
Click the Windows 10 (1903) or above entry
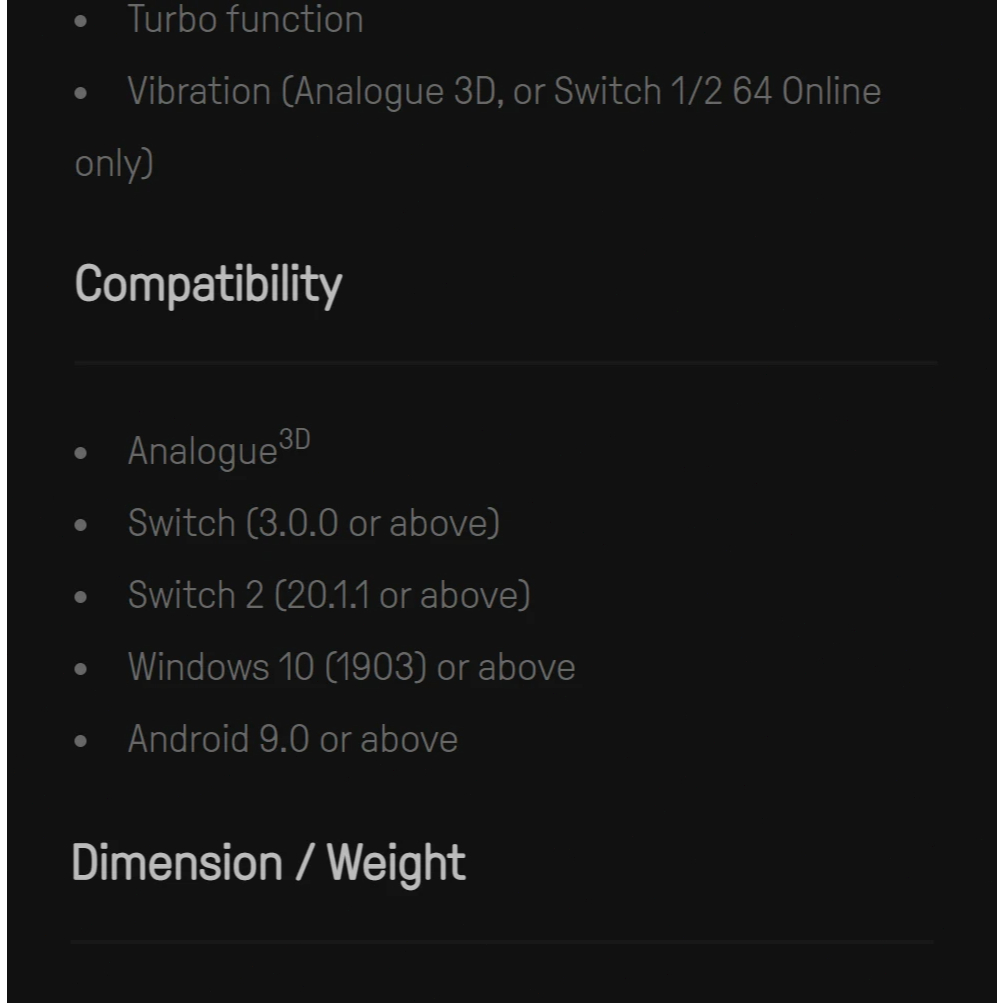tap(351, 667)
